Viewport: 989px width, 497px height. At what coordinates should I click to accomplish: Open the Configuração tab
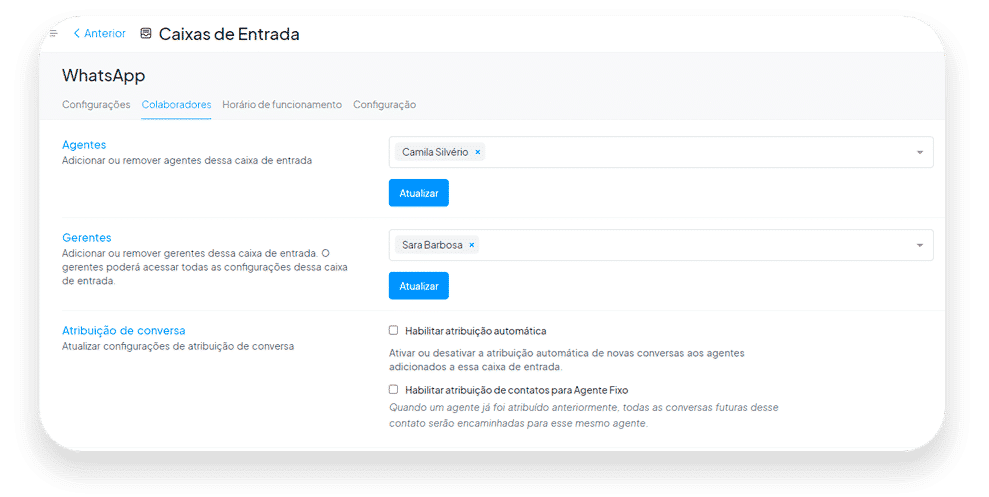tap(384, 105)
